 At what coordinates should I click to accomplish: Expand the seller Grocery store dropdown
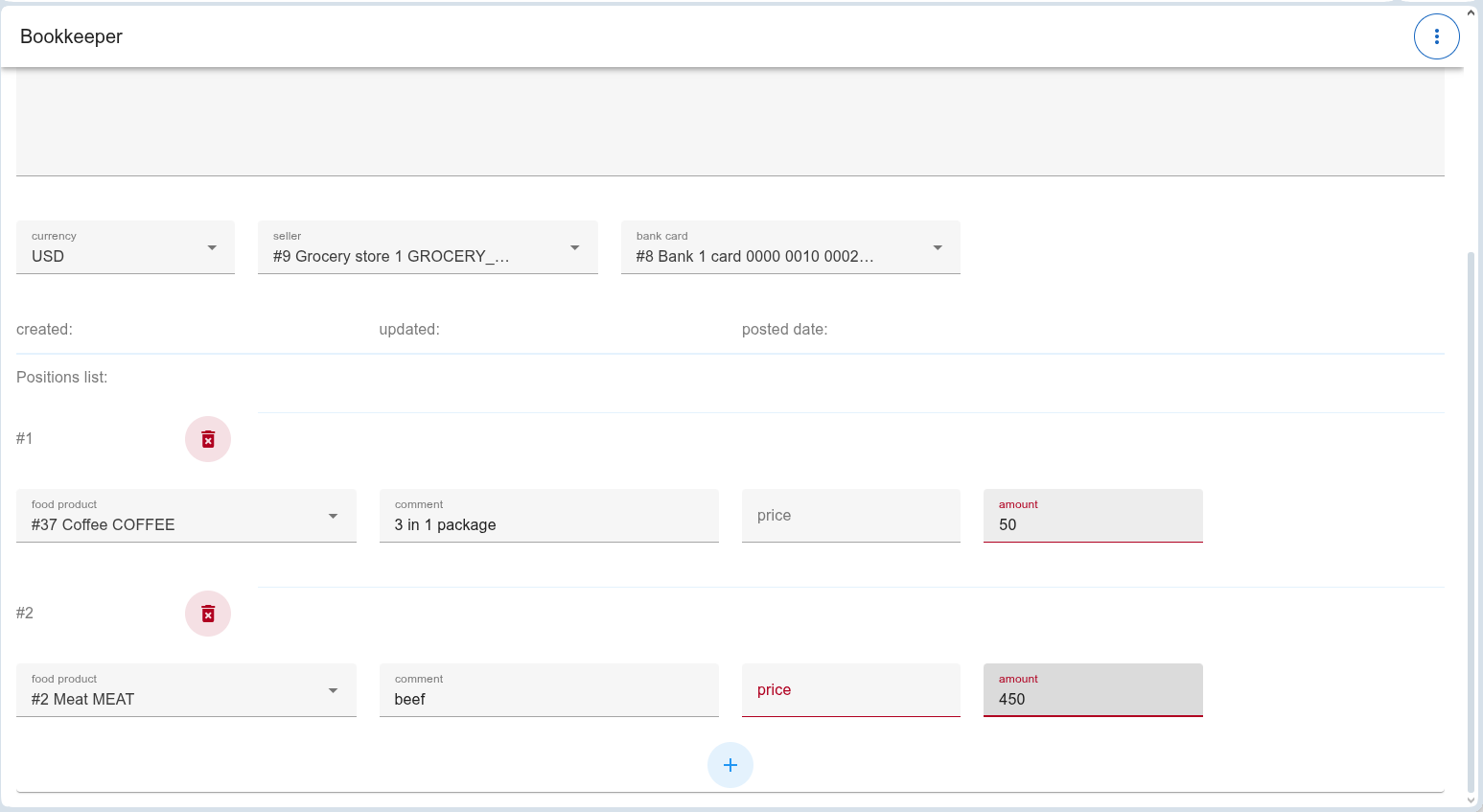click(x=427, y=247)
